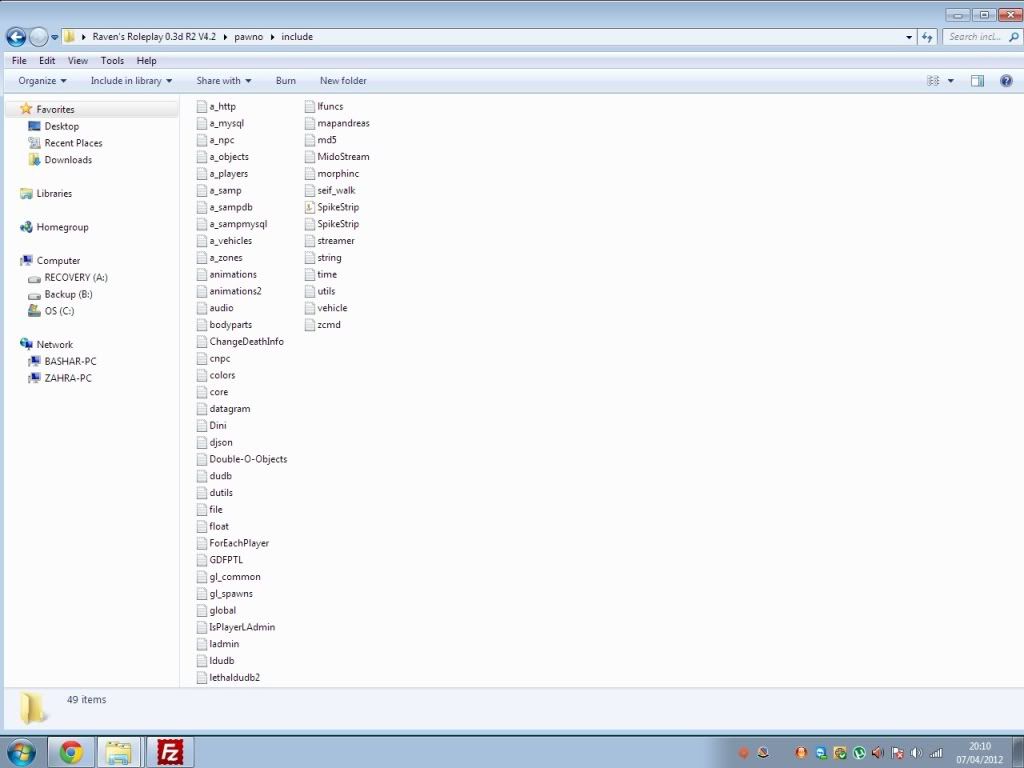
Task: Click the volume speaker tray icon
Action: (916, 753)
